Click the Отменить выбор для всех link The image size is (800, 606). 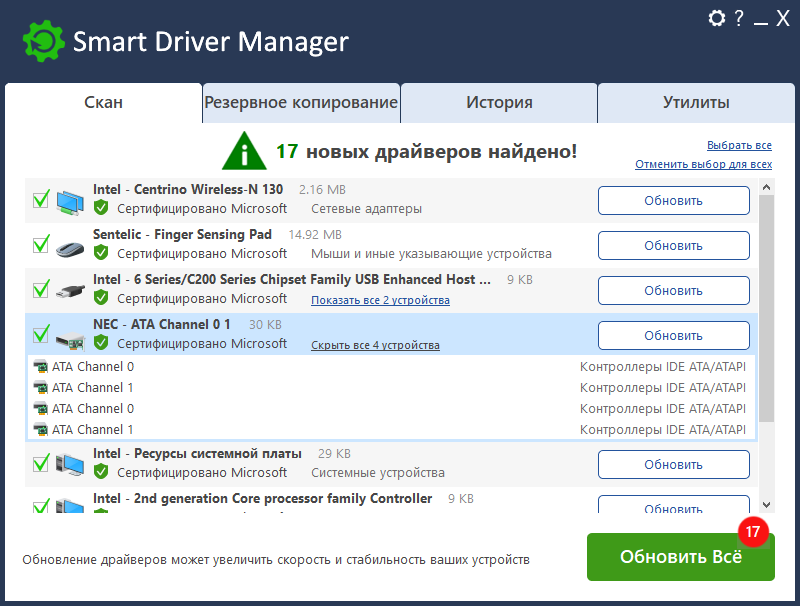[x=704, y=164]
